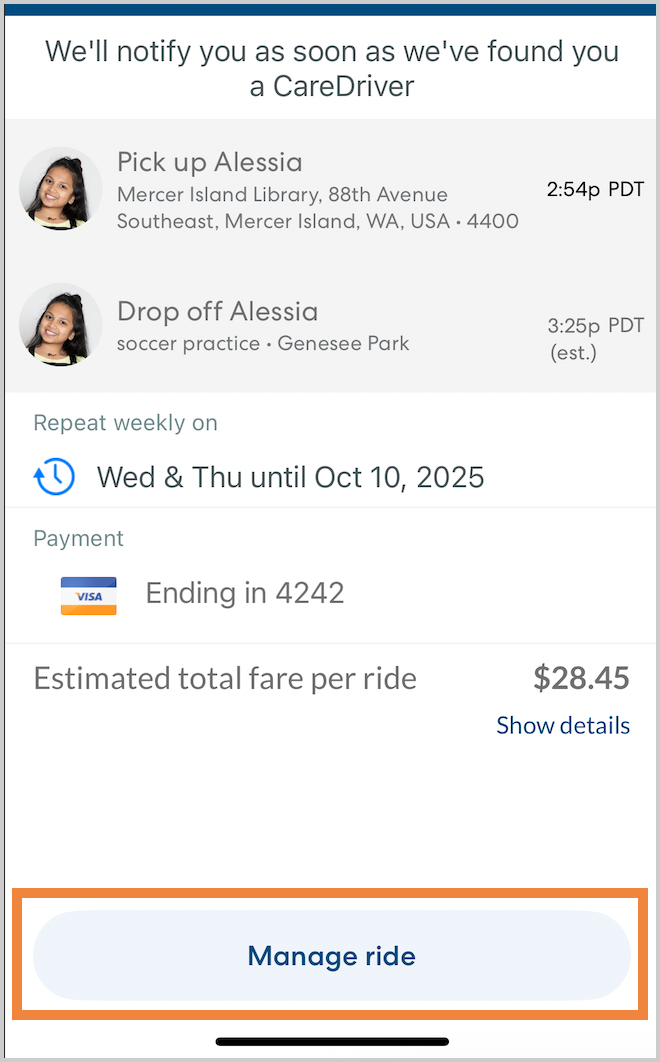This screenshot has width=660, height=1062.
Task: Click the "Repeat weekly on" label
Action: click(x=125, y=423)
